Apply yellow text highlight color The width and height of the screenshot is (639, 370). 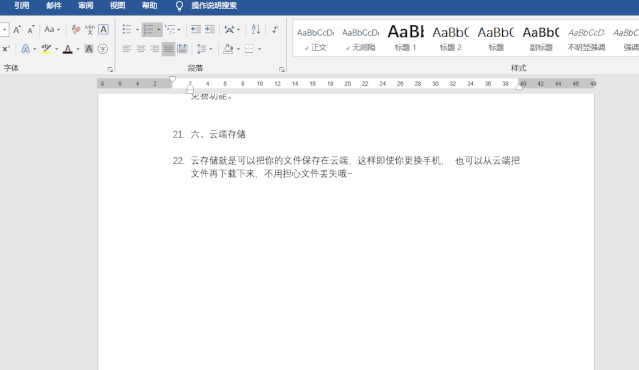(x=46, y=49)
